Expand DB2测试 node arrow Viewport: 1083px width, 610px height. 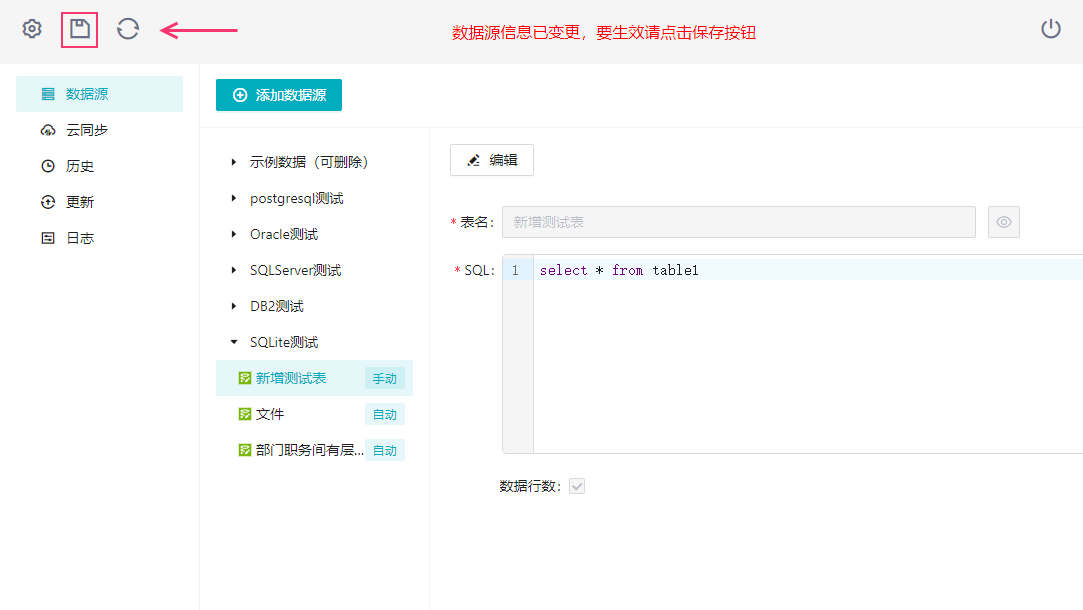(x=233, y=306)
